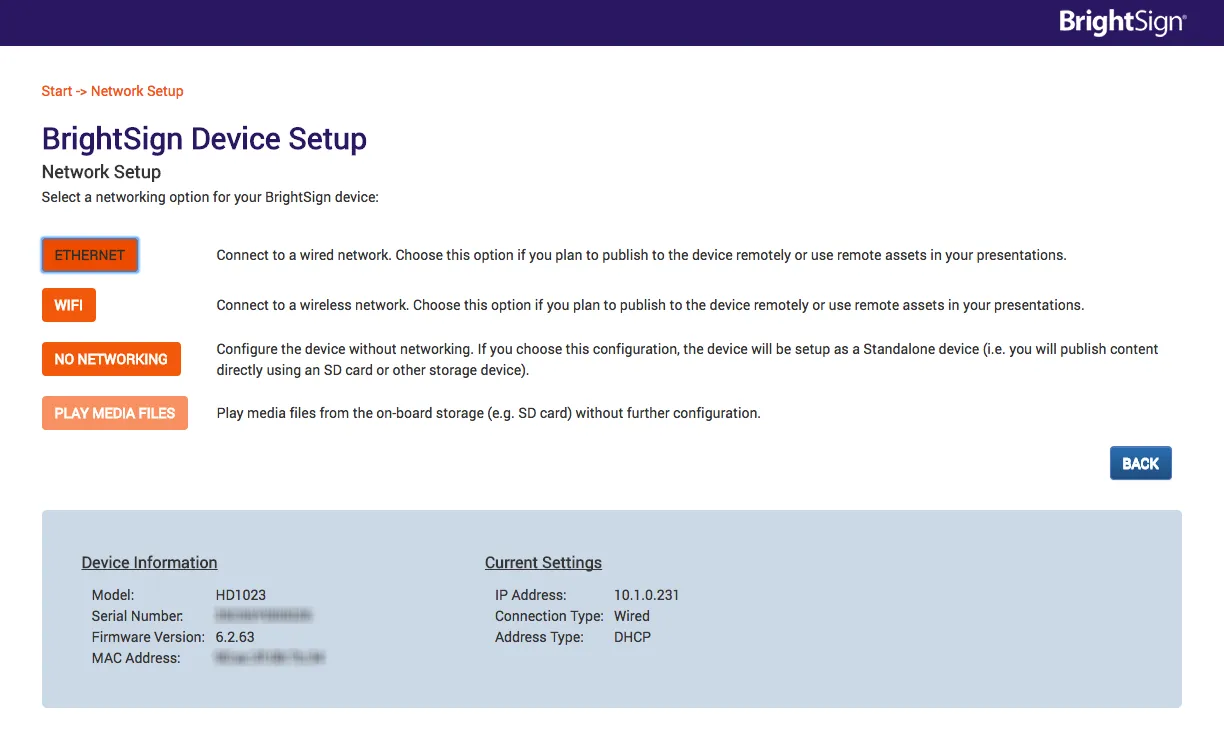The image size is (1224, 743).
Task: Click the Network Setup subheading
Action: coord(101,172)
